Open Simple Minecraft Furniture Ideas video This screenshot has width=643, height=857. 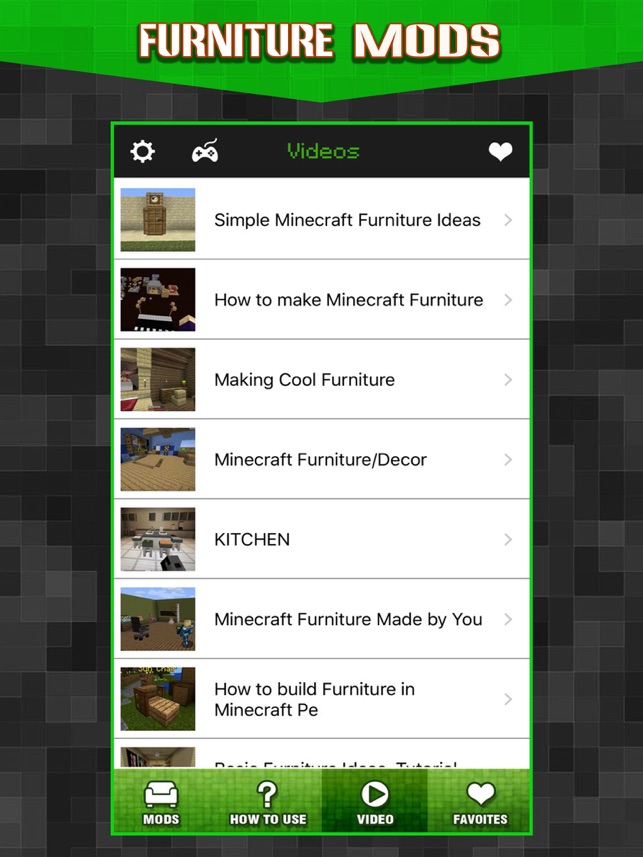coord(322,220)
